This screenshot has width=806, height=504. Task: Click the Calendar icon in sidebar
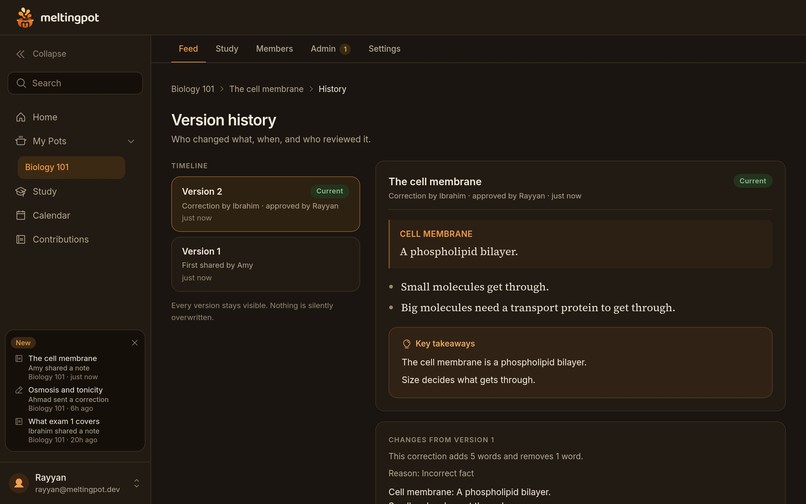[21, 215]
